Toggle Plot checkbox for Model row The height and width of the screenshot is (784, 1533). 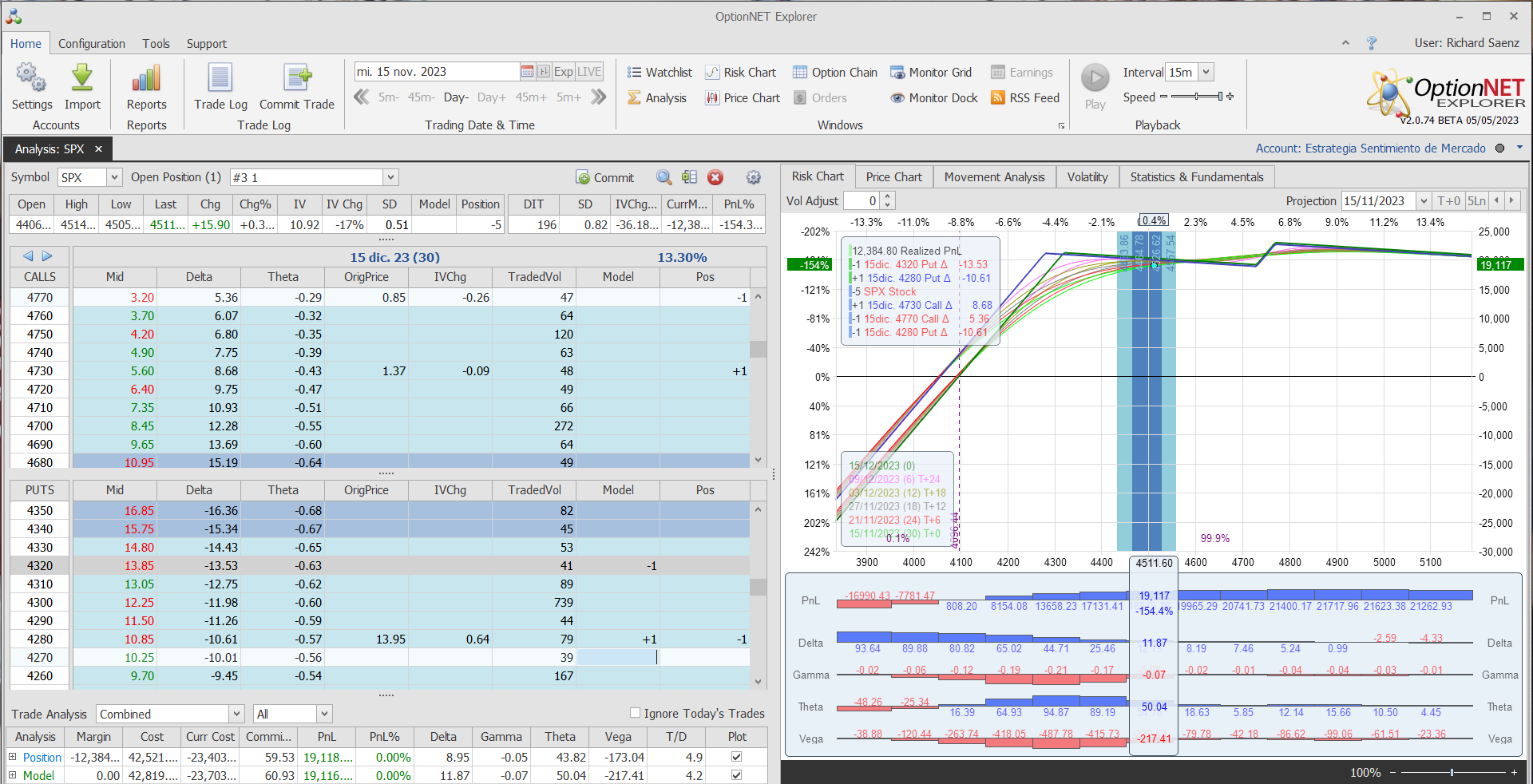pyautogui.click(x=736, y=775)
